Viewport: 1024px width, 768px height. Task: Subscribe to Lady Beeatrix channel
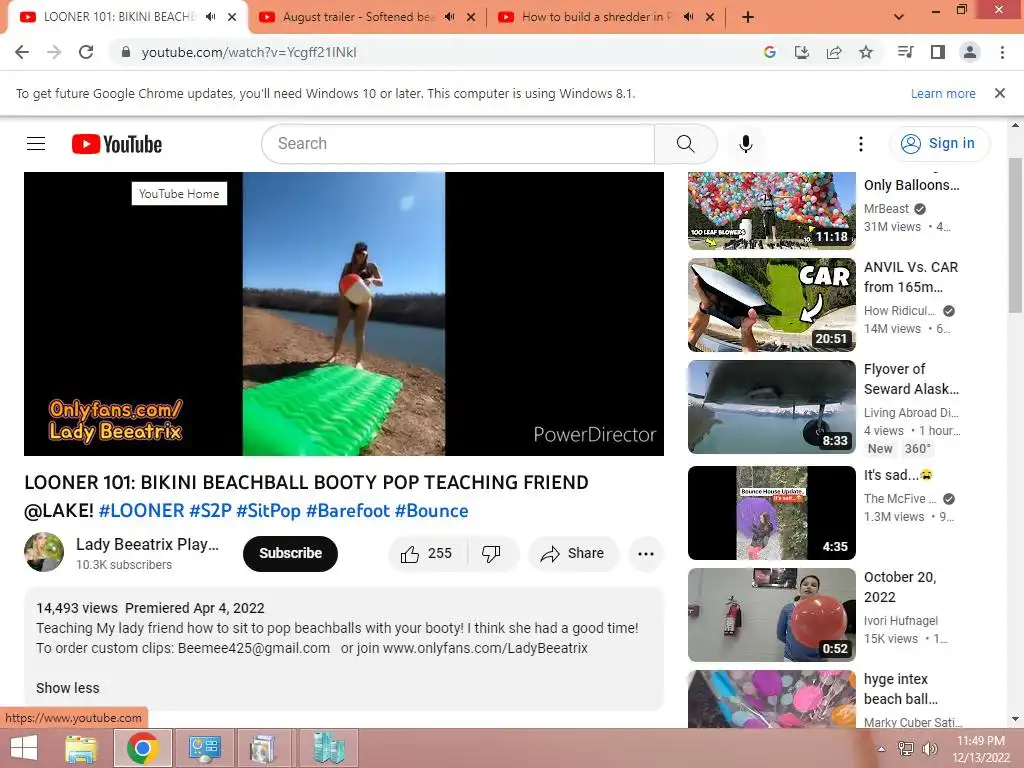291,554
